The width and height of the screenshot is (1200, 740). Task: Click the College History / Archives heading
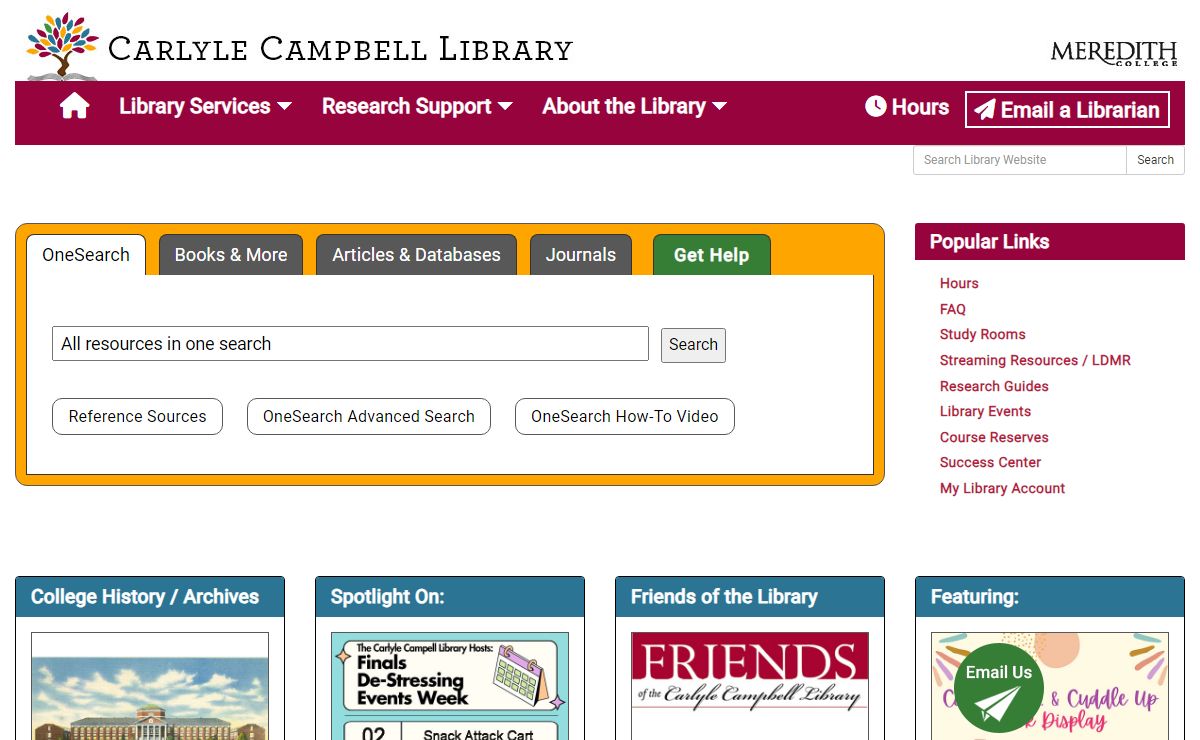click(145, 597)
